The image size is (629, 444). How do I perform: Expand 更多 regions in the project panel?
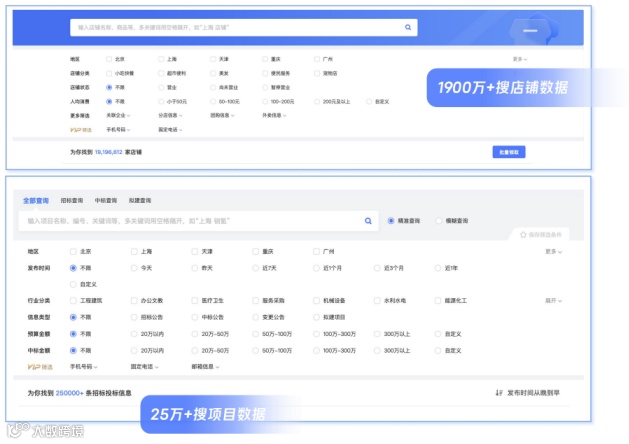coord(553,251)
